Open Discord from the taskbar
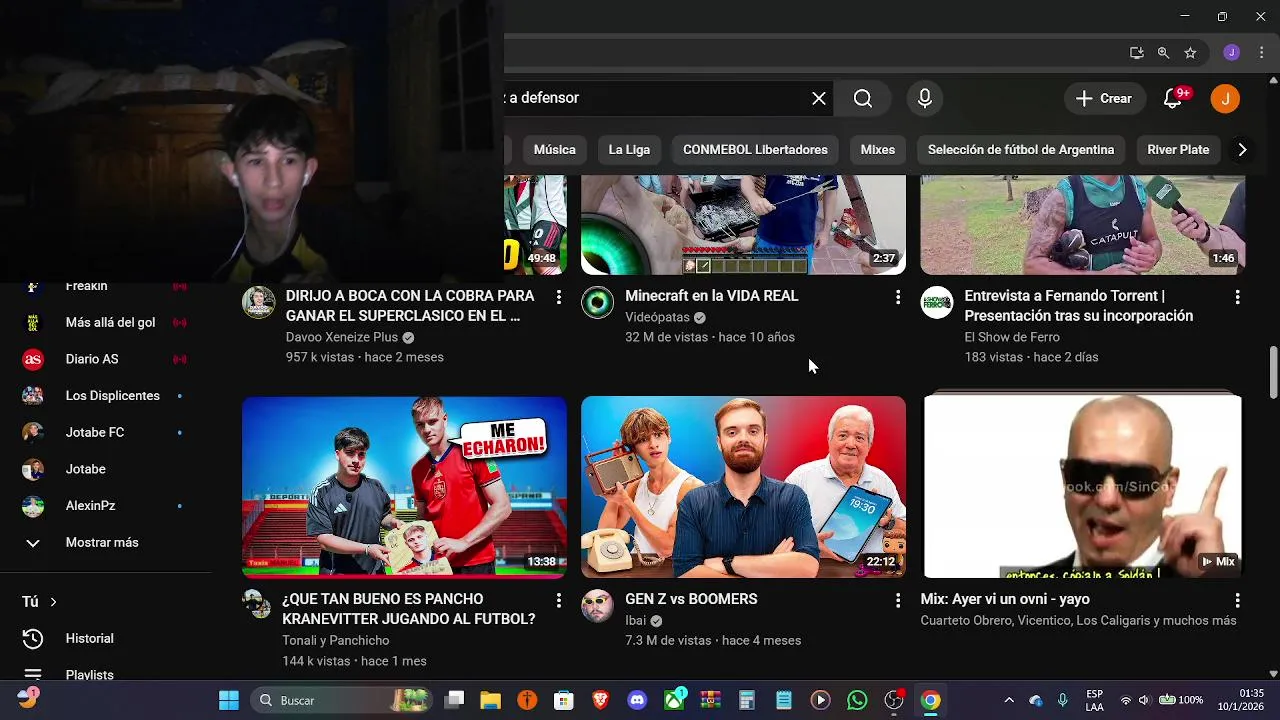 click(x=637, y=700)
